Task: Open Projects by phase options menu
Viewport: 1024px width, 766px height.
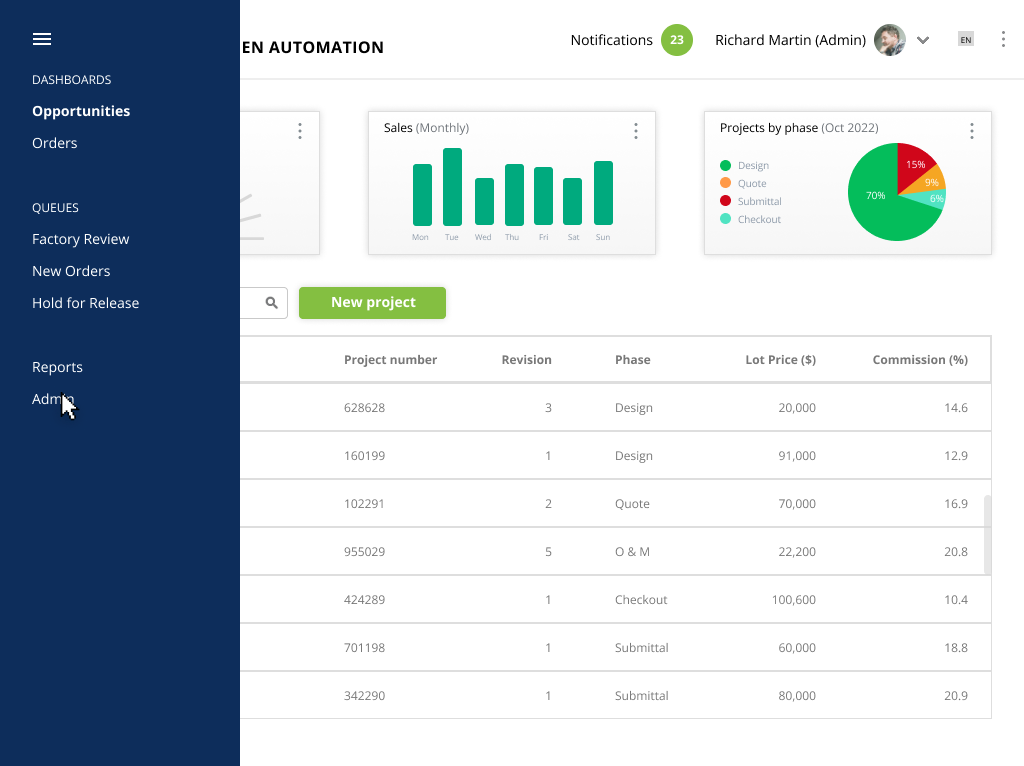Action: pos(972,131)
